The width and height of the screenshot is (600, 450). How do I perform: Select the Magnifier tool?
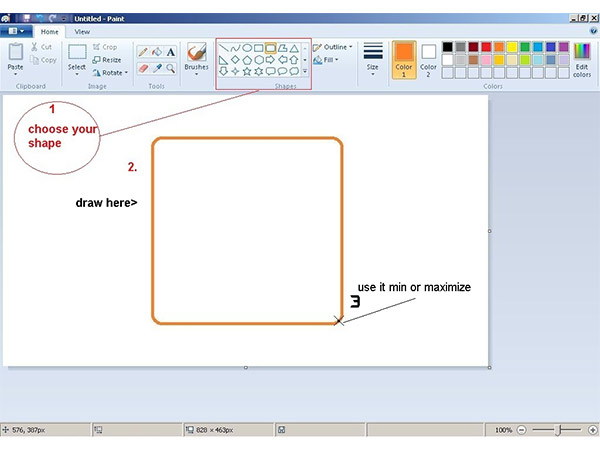pos(171,68)
